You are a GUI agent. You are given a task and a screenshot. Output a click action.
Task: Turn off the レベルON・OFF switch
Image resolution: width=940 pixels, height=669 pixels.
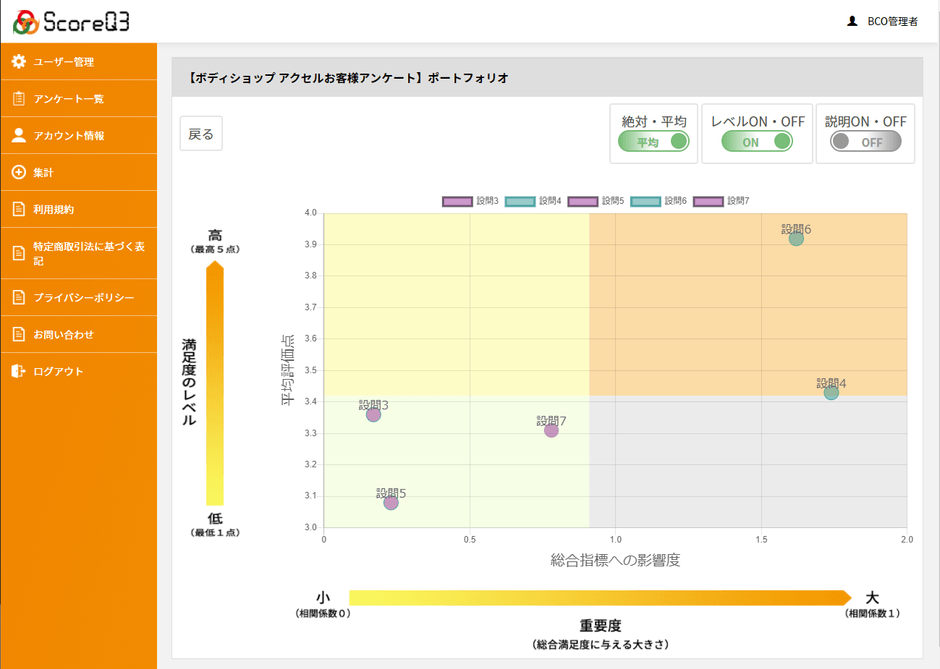(x=757, y=142)
